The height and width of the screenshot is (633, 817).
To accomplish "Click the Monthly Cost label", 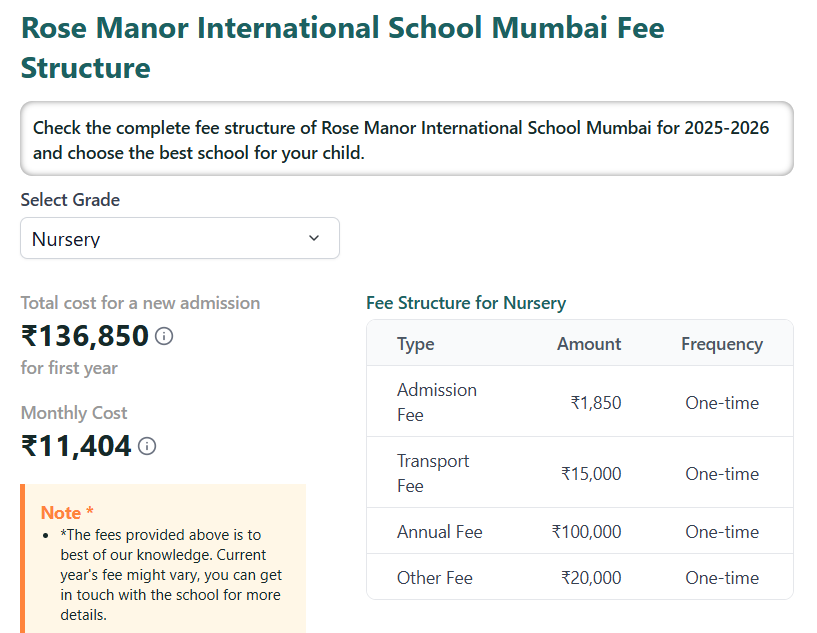I will click(74, 412).
